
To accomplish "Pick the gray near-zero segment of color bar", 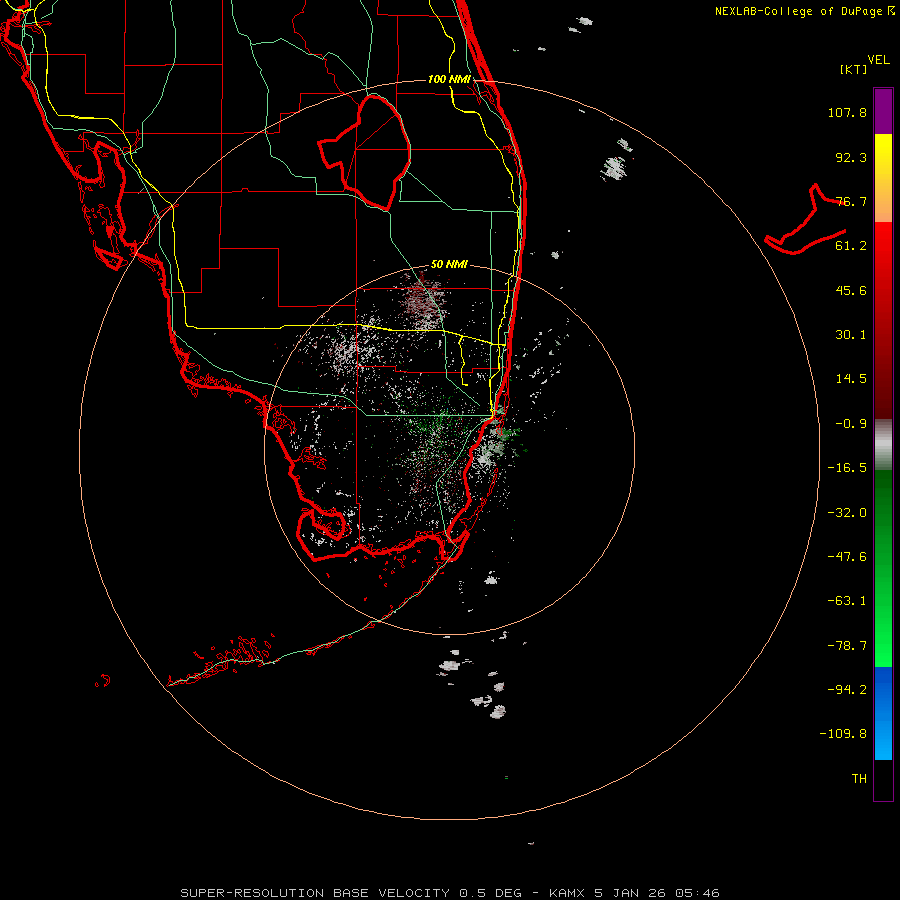I will tap(883, 445).
